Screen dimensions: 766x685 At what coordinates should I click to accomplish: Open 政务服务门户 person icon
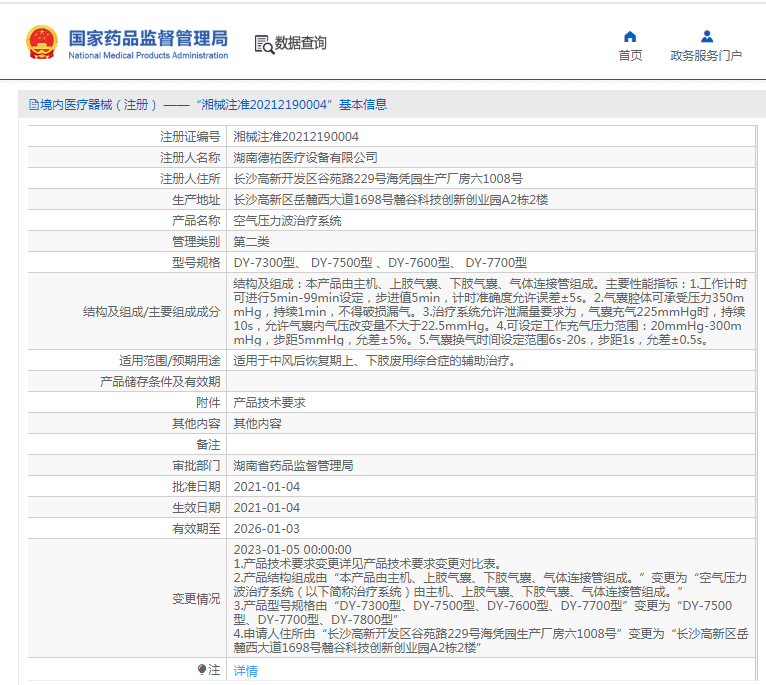[x=706, y=37]
